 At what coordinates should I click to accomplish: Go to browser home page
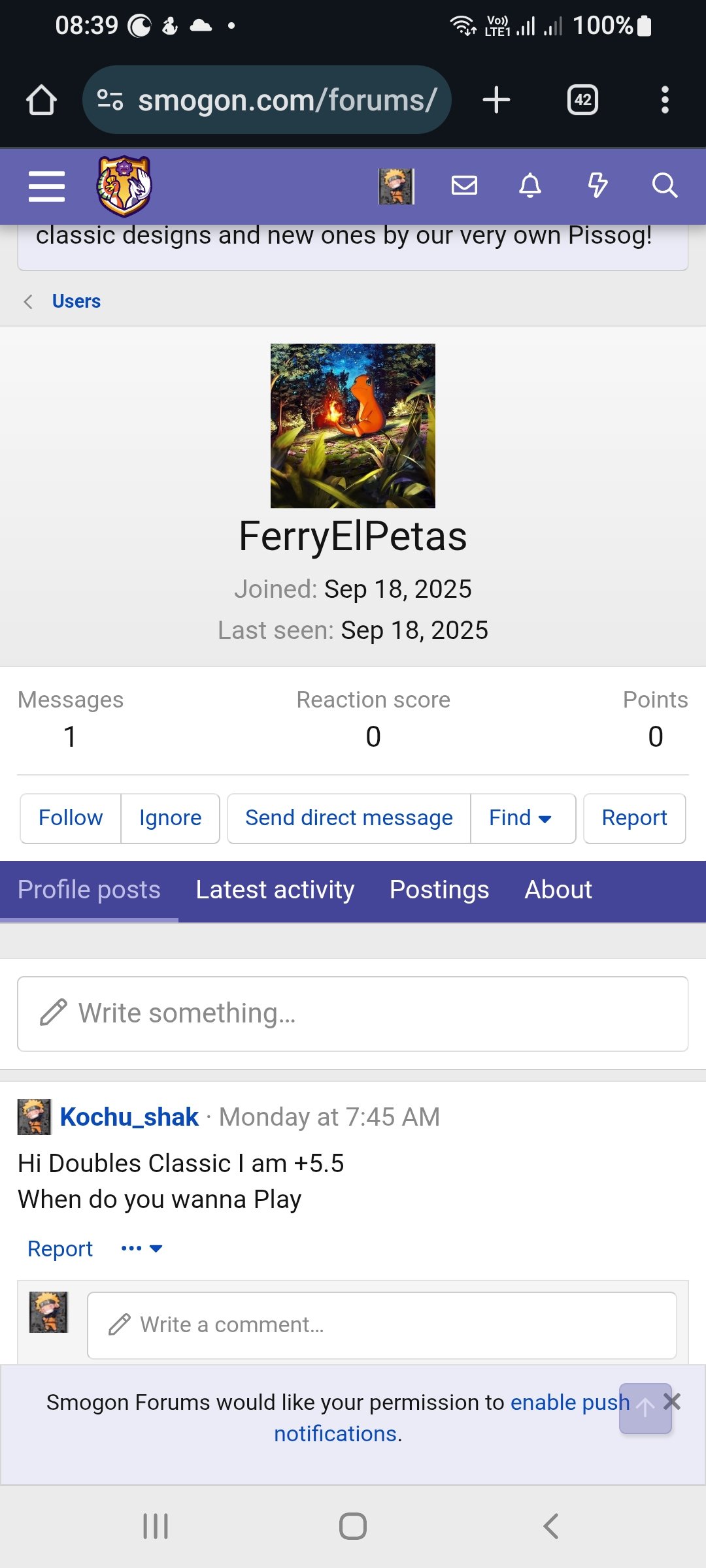point(41,101)
